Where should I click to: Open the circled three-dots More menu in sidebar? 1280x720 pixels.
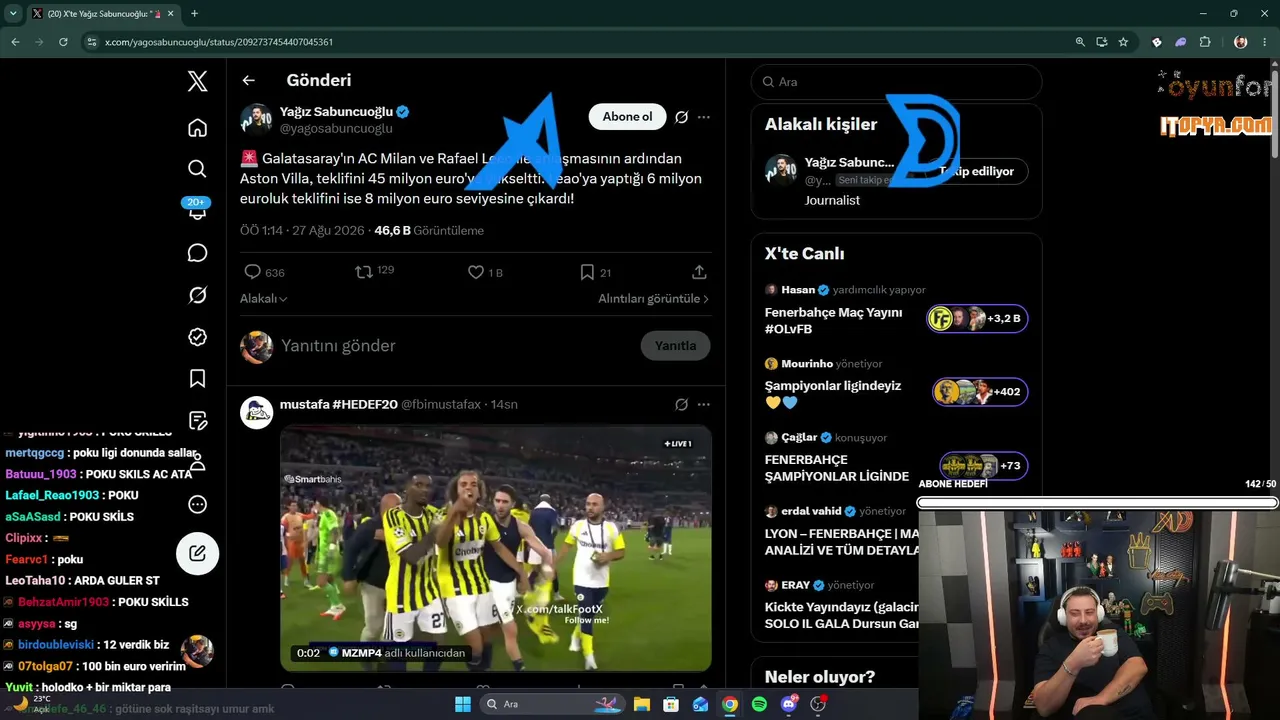(x=197, y=505)
